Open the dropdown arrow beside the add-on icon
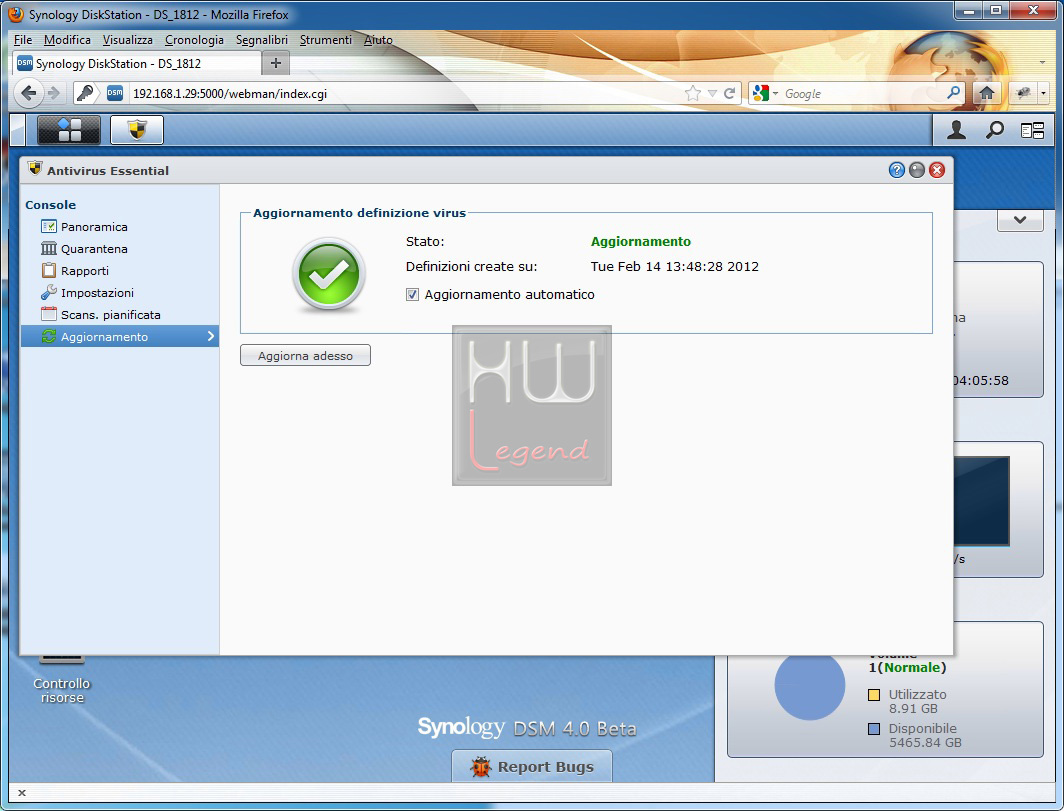 (x=1043, y=93)
